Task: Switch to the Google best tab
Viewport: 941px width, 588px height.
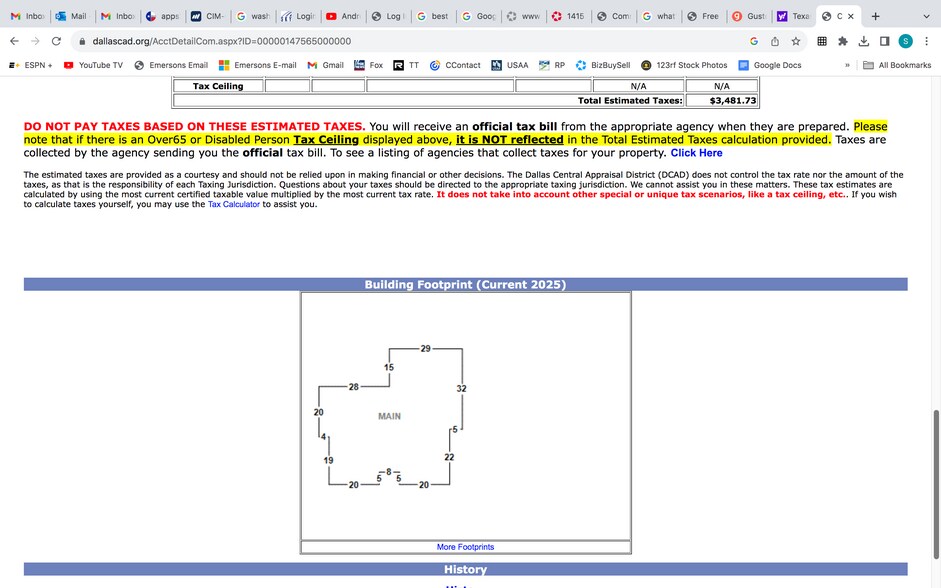Action: click(x=433, y=16)
